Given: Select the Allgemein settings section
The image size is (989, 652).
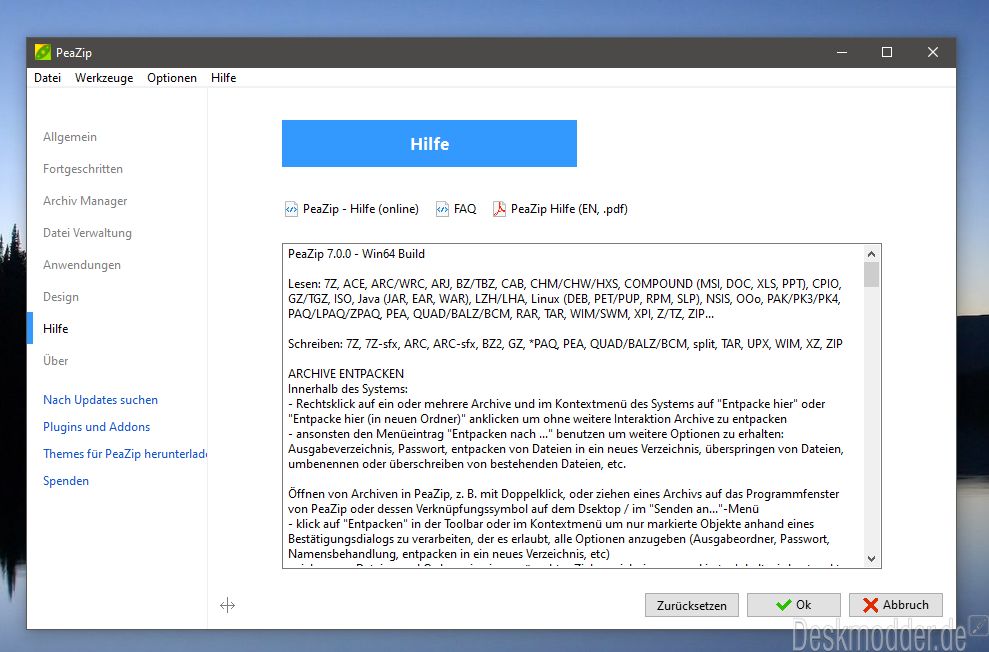Looking at the screenshot, I should [70, 137].
